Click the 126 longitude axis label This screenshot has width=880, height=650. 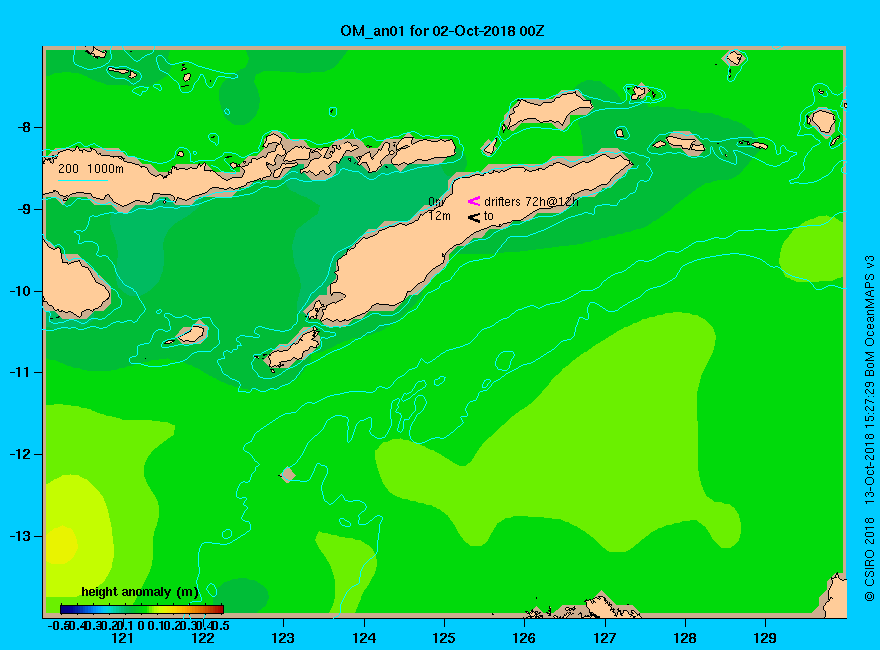(525, 638)
